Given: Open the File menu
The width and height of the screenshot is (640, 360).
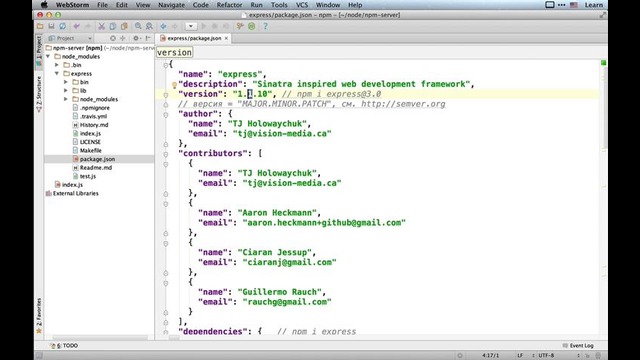Looking at the screenshot, I should pos(102,5).
